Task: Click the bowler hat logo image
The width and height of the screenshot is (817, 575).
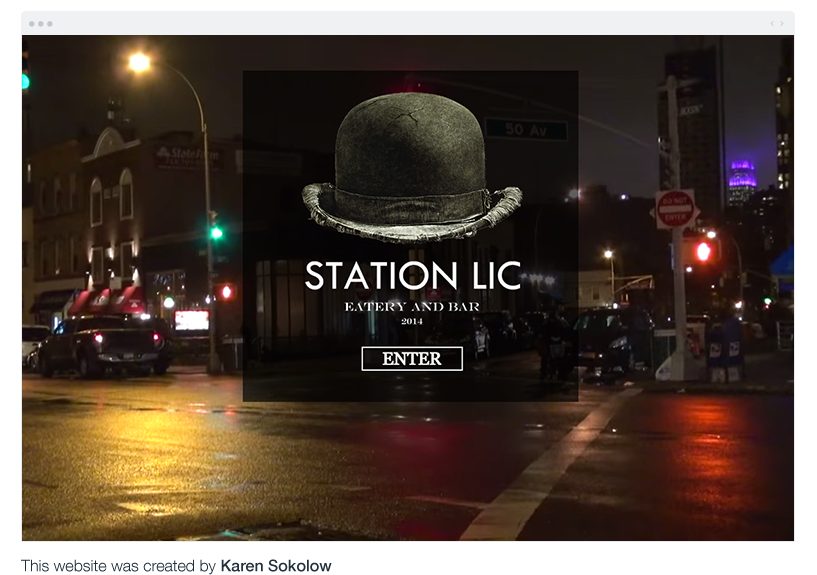Action: 412,168
